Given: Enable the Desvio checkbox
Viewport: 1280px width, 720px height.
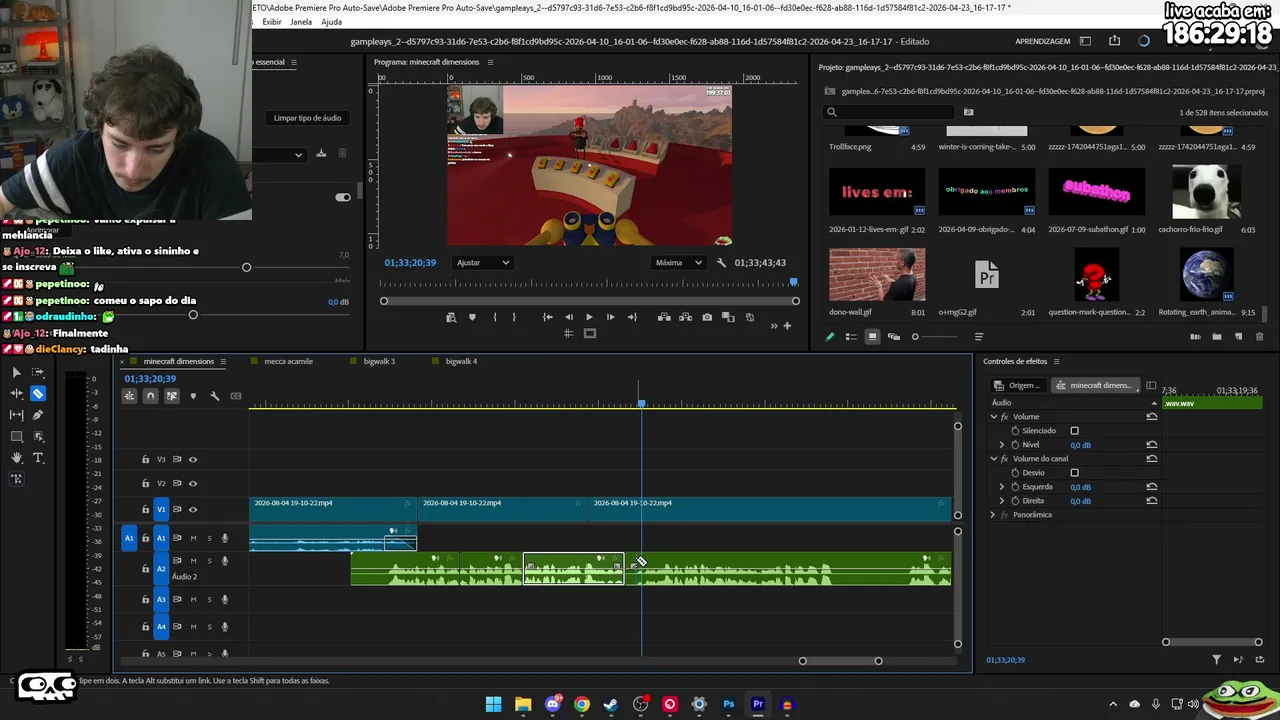Looking at the screenshot, I should (1075, 473).
